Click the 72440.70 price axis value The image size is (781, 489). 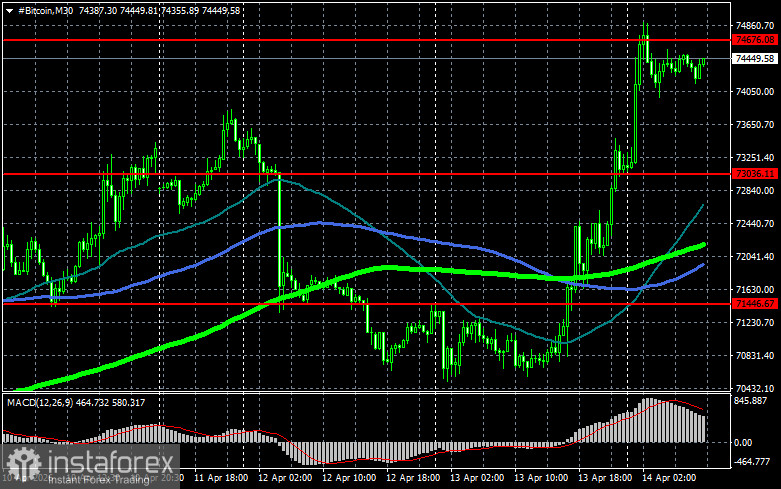click(755, 224)
